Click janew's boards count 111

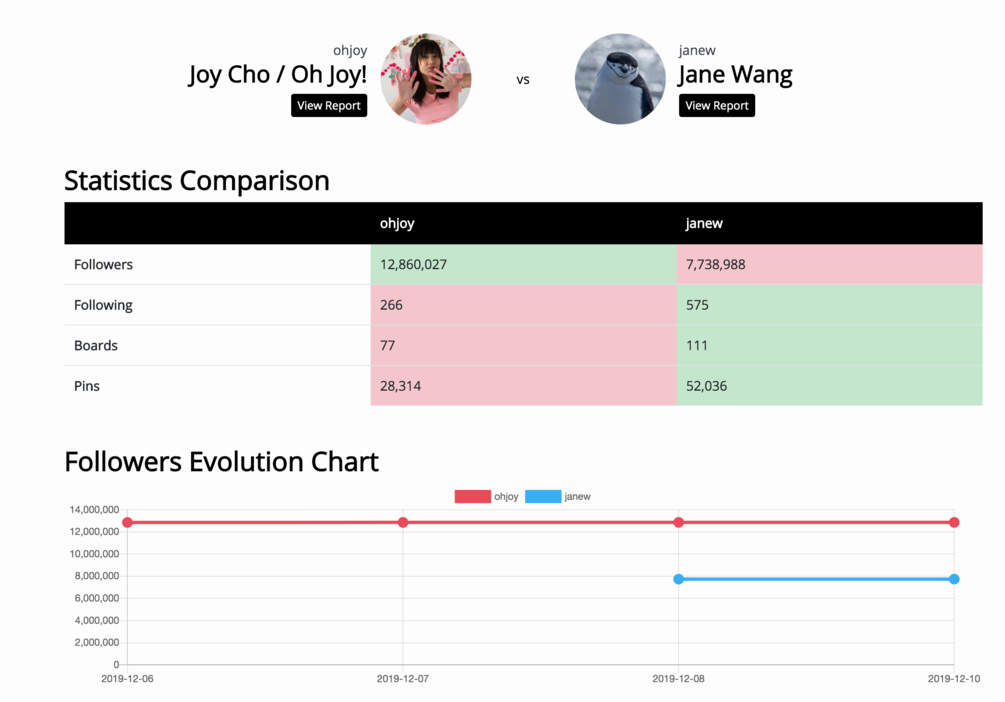(697, 345)
